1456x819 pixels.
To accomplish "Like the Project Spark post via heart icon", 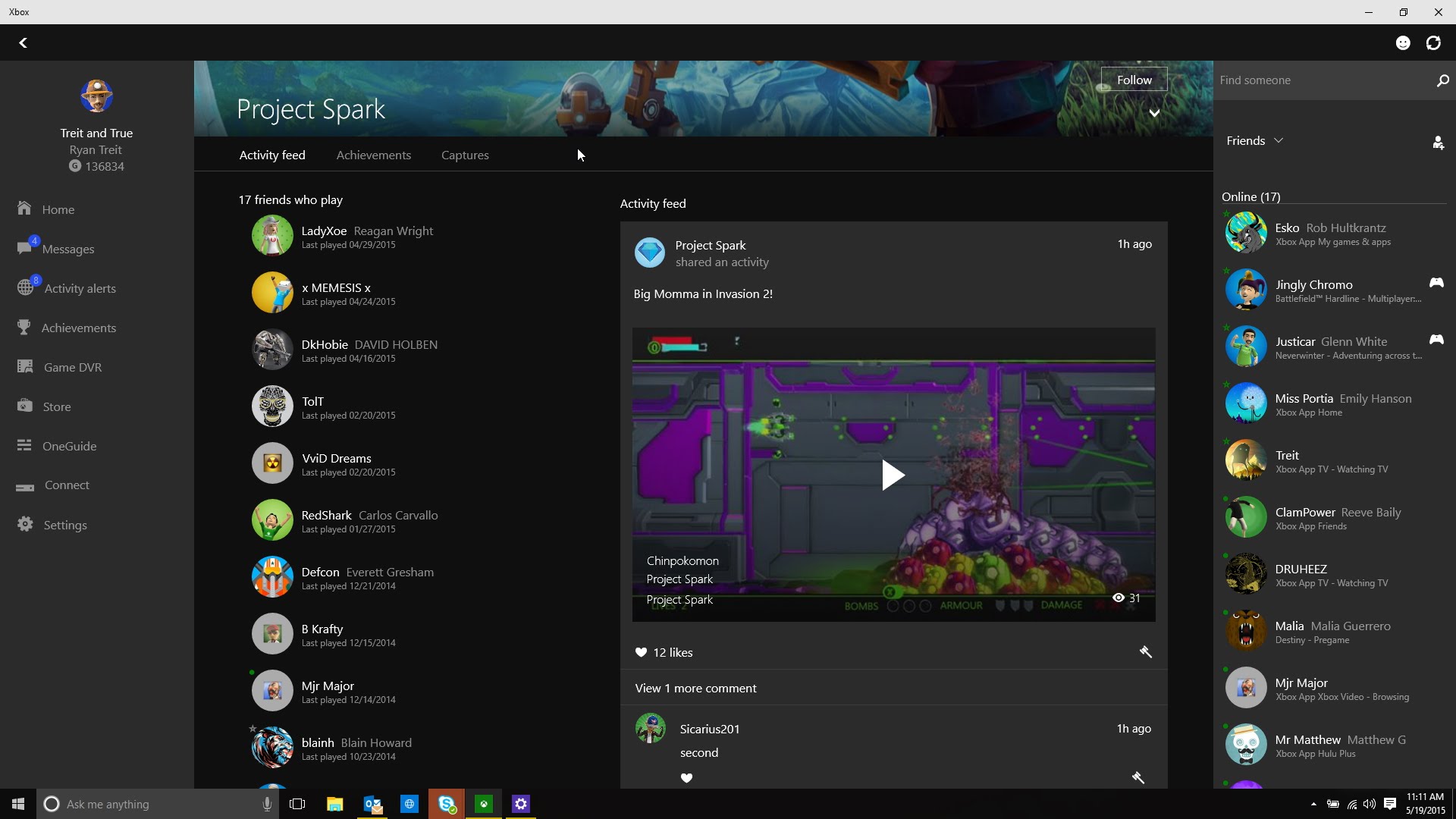I will click(641, 652).
